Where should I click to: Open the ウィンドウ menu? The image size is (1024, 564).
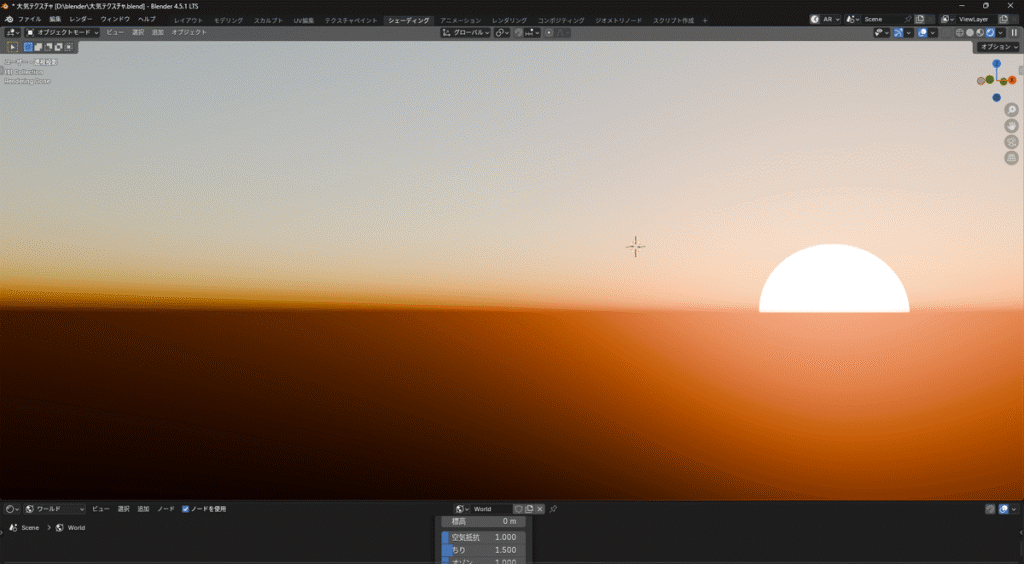(x=115, y=19)
